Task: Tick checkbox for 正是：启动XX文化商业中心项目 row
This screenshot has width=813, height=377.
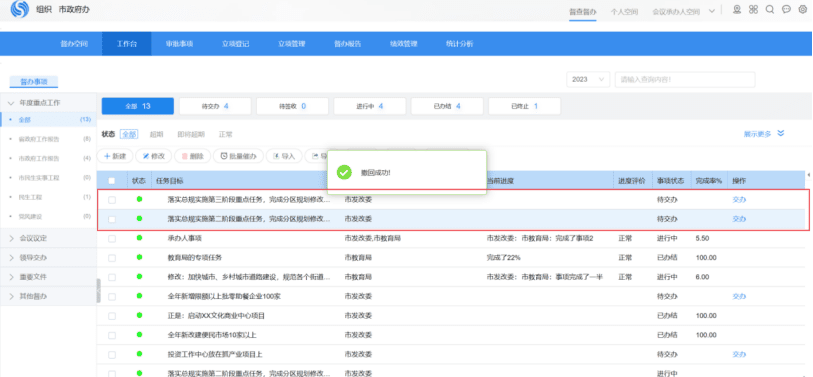Action: tap(112, 316)
